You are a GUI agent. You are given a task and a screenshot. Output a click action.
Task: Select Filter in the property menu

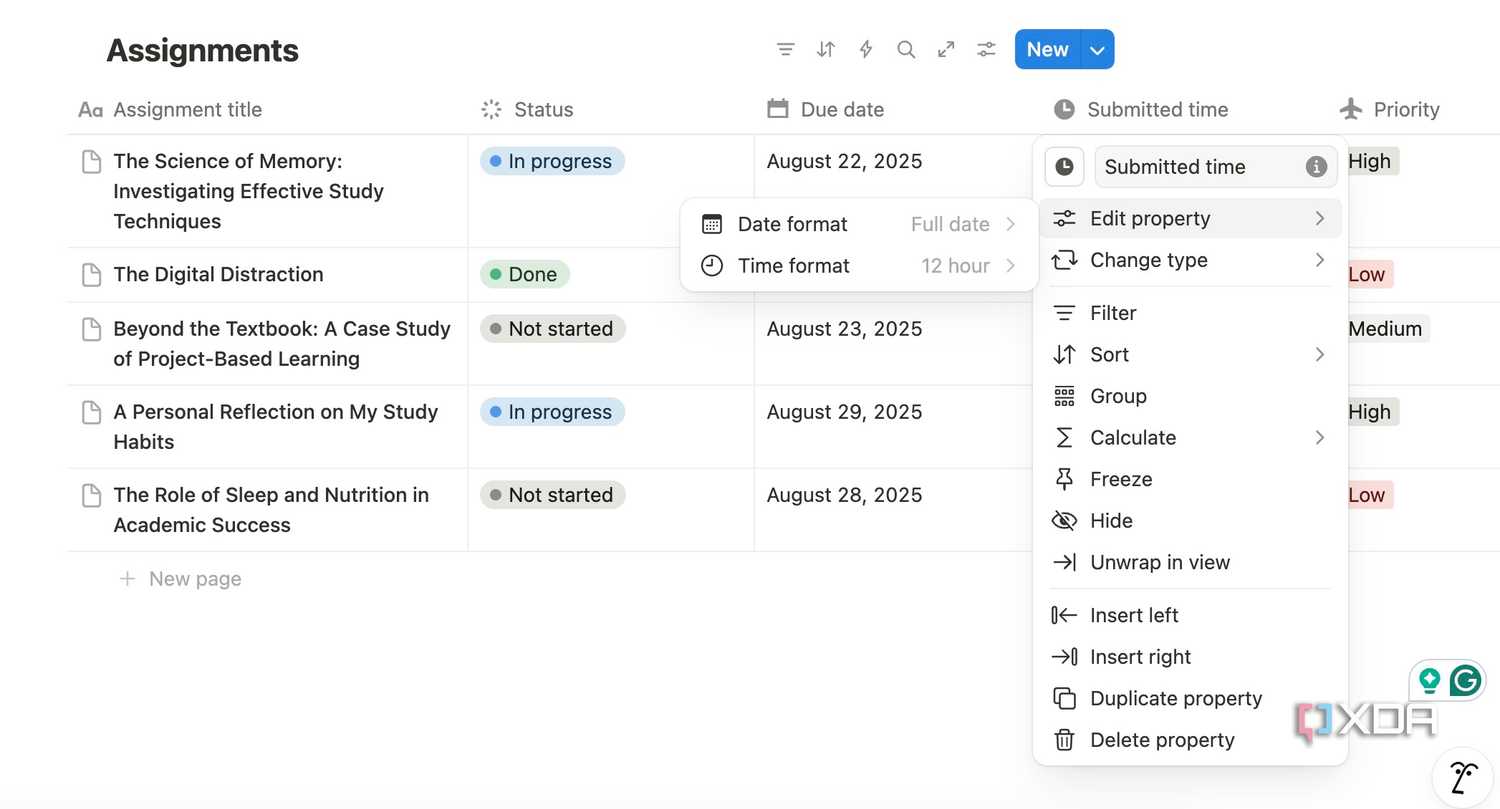click(1190, 313)
